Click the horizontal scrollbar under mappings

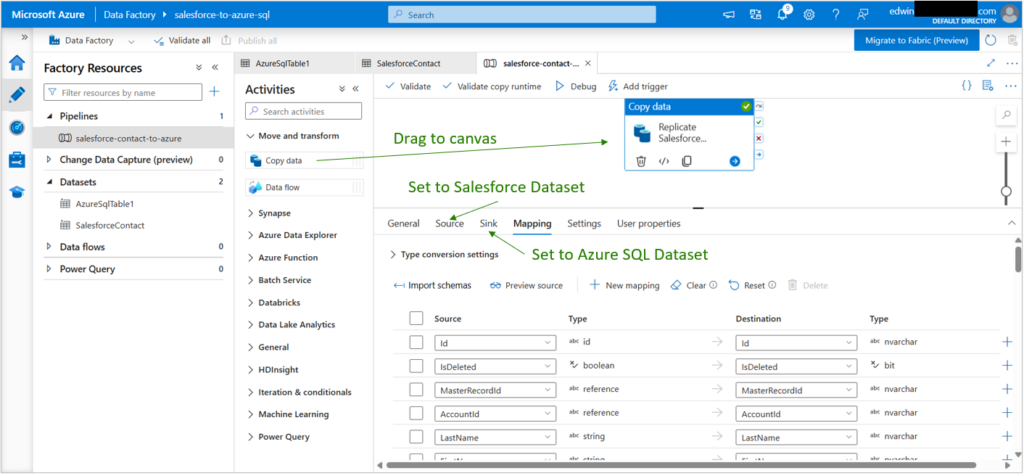[x=681, y=465]
